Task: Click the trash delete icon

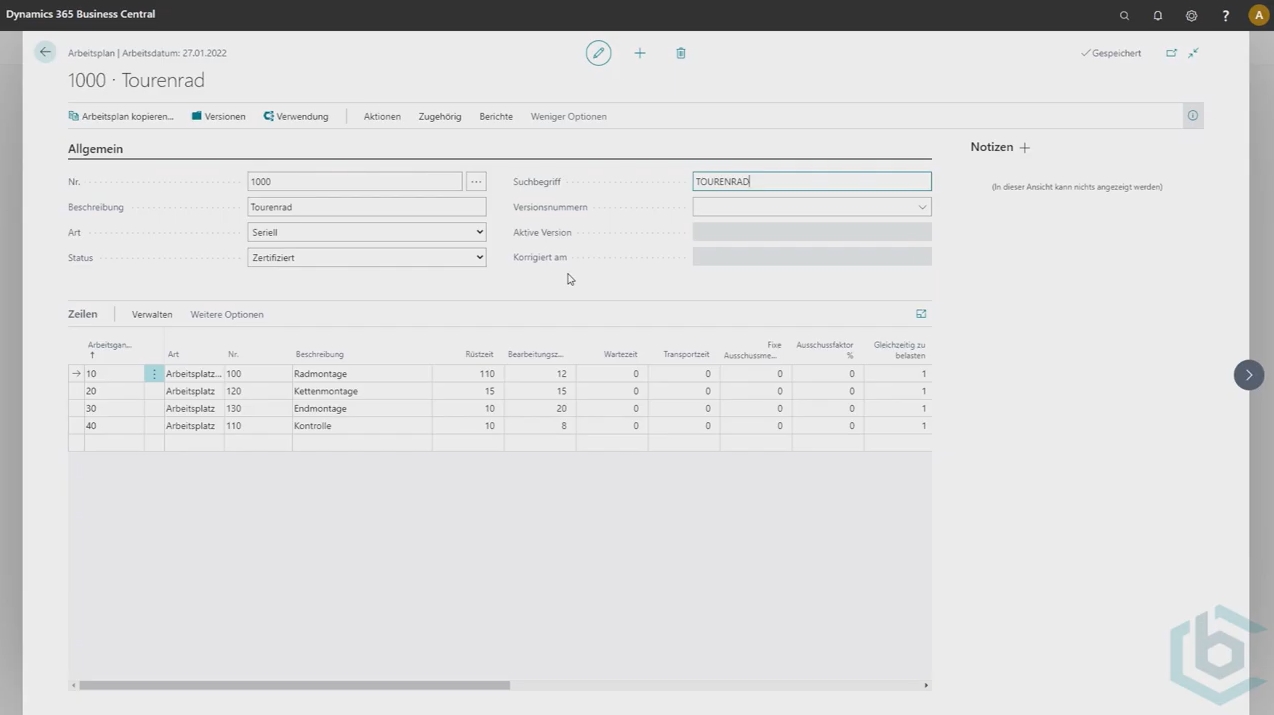Action: coord(681,53)
